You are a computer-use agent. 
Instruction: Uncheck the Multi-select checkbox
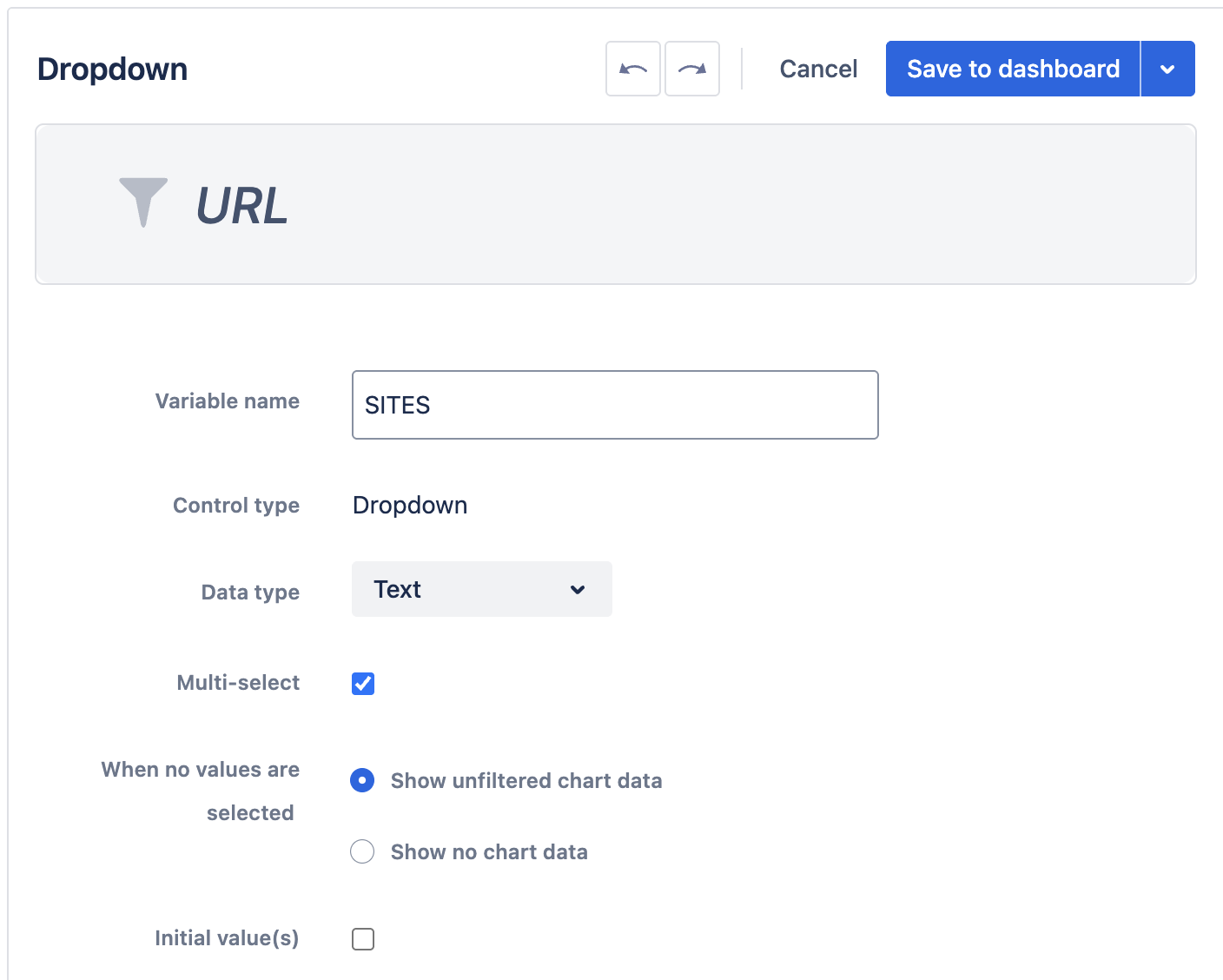click(x=363, y=684)
